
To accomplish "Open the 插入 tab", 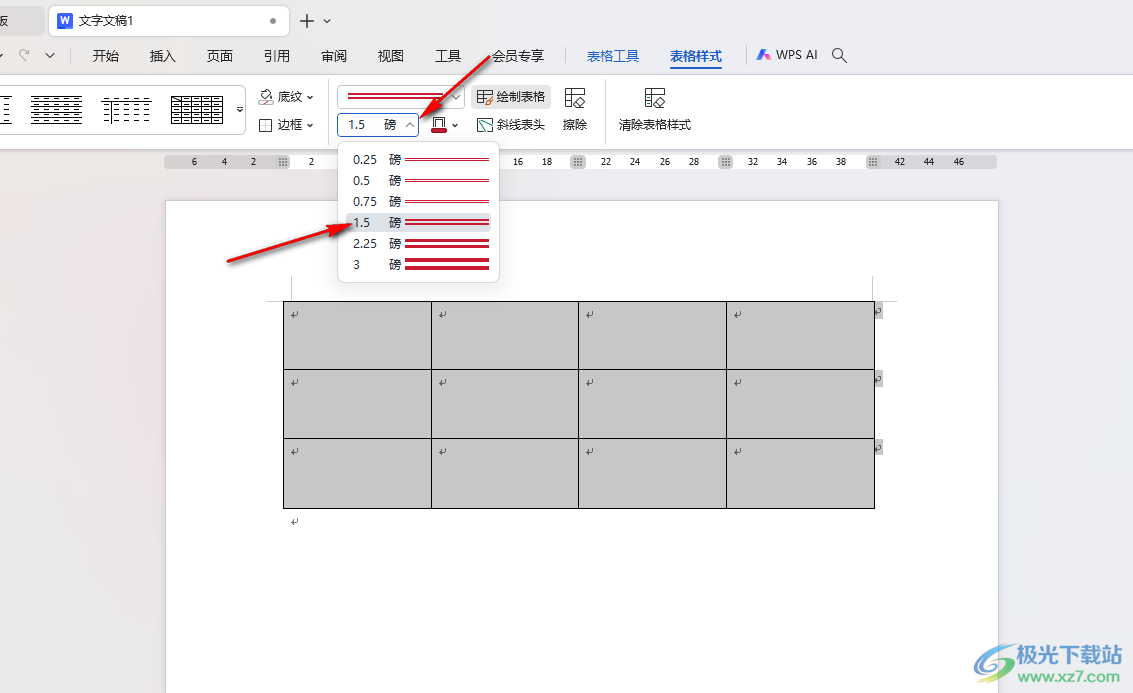I will (163, 56).
